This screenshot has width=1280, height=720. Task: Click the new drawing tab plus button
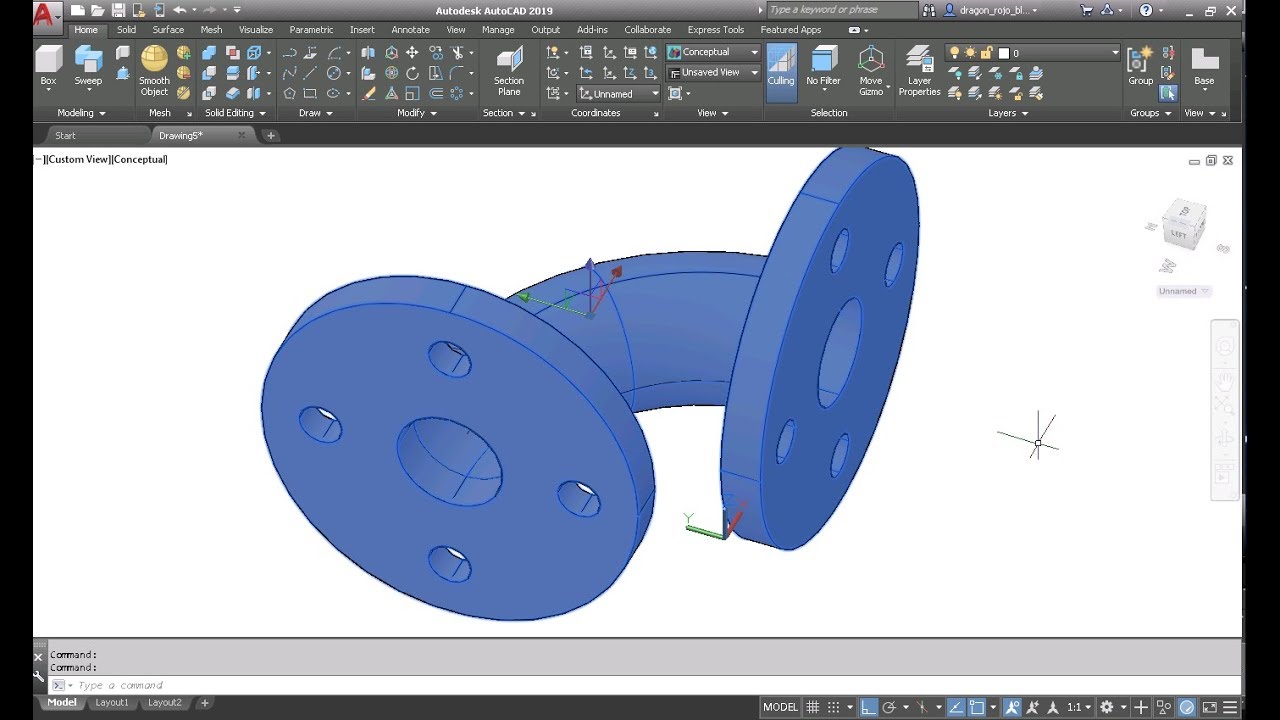(271, 135)
